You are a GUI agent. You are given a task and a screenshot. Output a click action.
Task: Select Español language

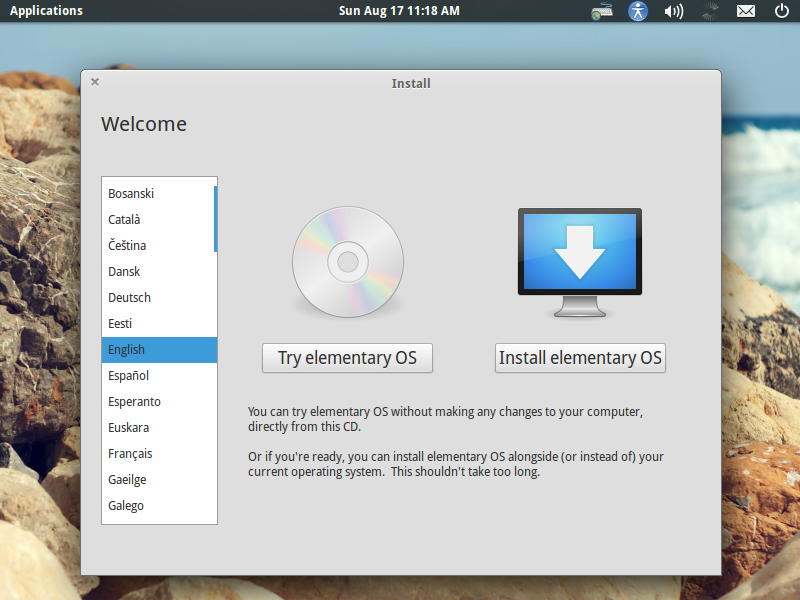click(x=159, y=376)
